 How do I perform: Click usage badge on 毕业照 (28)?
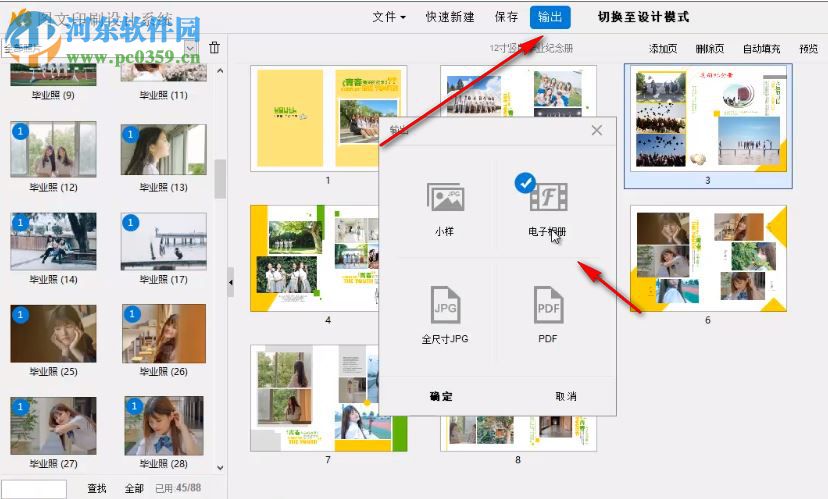coord(134,406)
